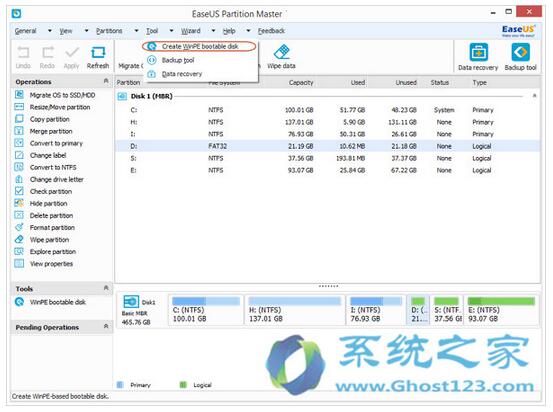Collapse the Tools panel
The width and height of the screenshot is (553, 412).
pos(106,288)
